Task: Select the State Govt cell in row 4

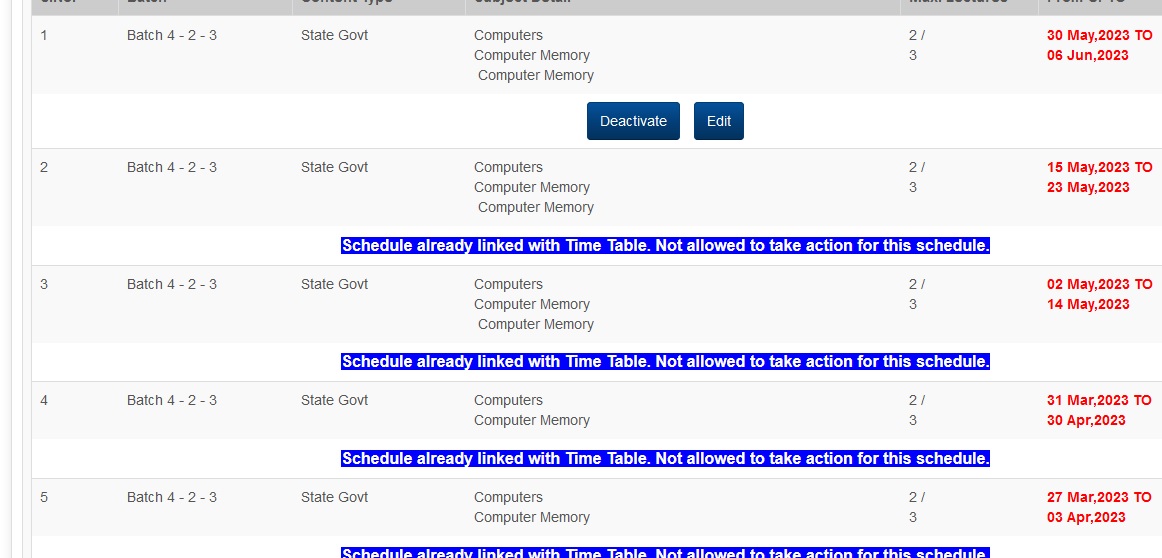Action: pos(334,401)
